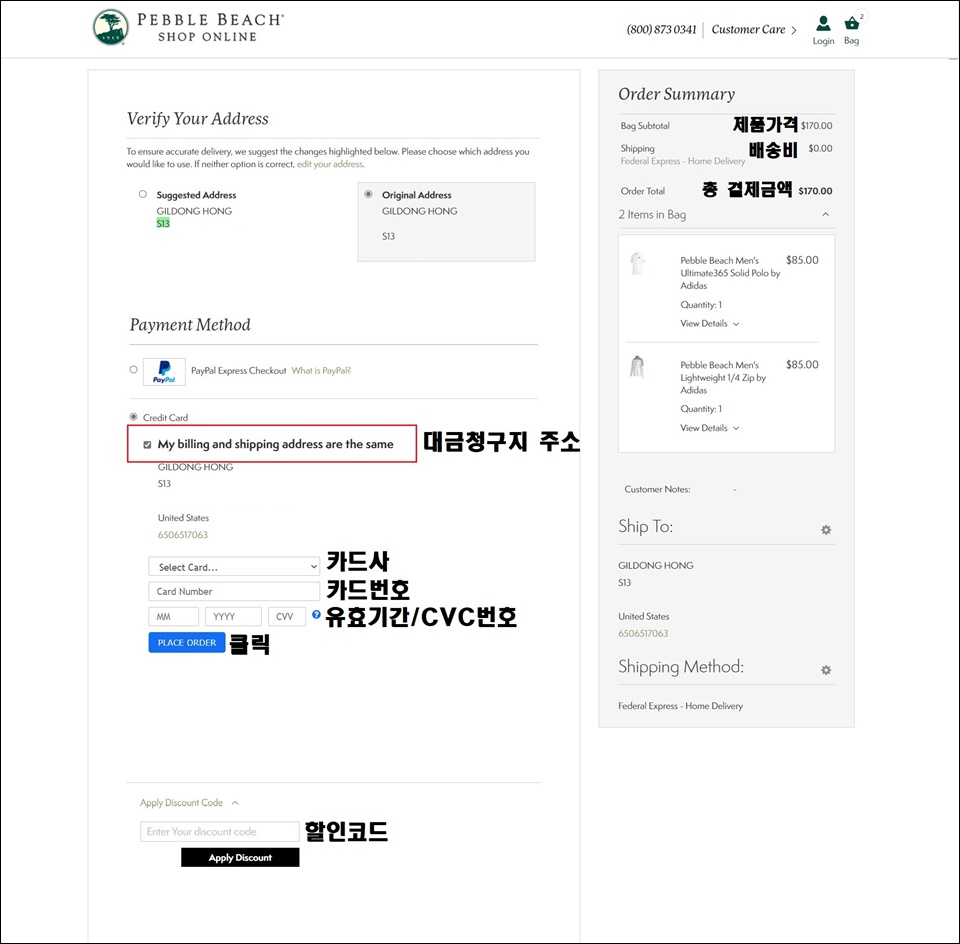The image size is (960, 944).
Task: Click the Ship To gear icon
Action: point(826,530)
